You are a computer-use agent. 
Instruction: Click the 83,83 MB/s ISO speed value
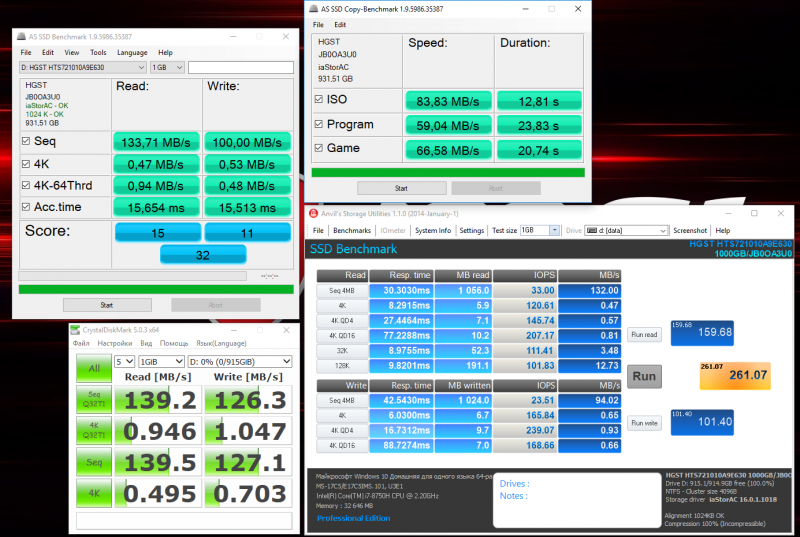coord(448,101)
